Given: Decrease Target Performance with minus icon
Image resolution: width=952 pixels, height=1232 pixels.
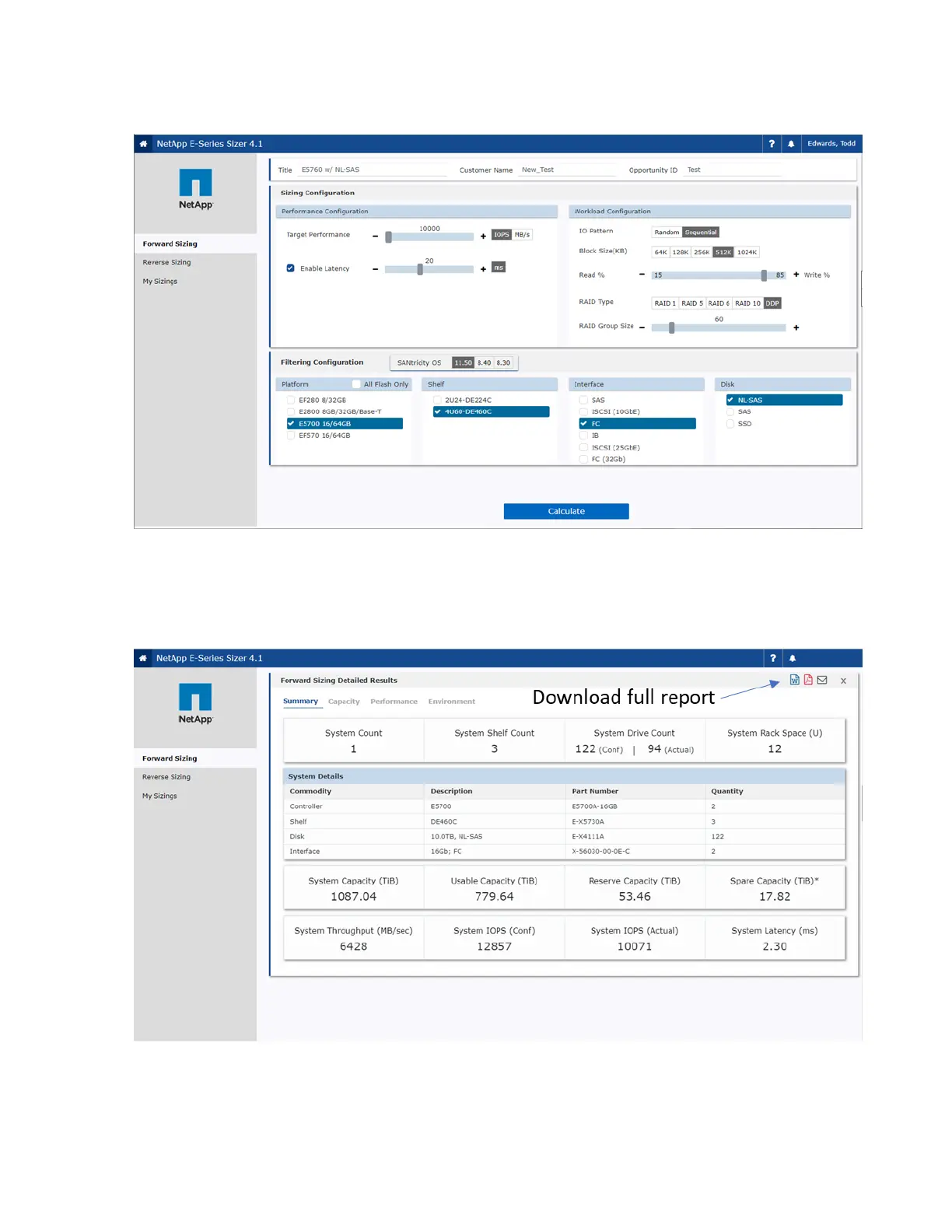Looking at the screenshot, I should pyautogui.click(x=376, y=236).
